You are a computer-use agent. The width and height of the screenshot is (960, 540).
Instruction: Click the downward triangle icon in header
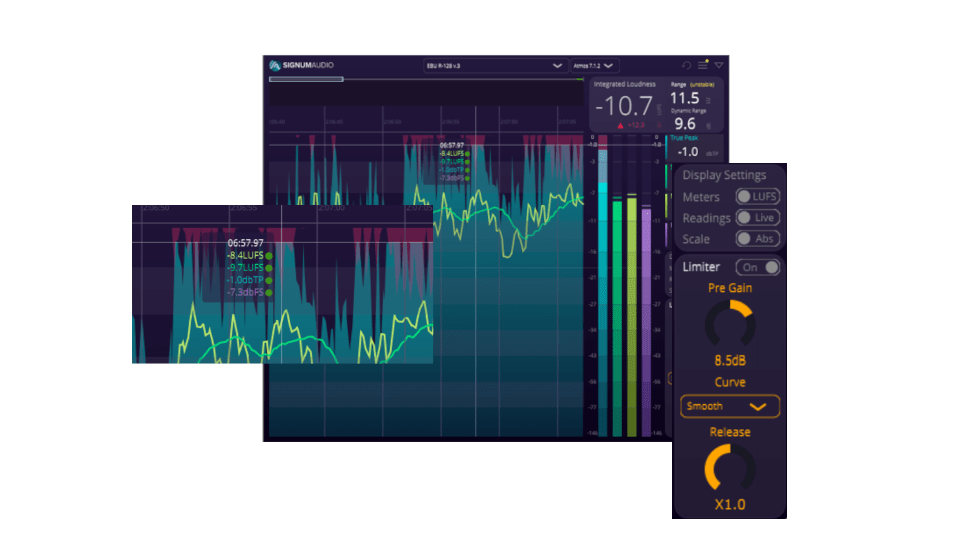(x=719, y=65)
